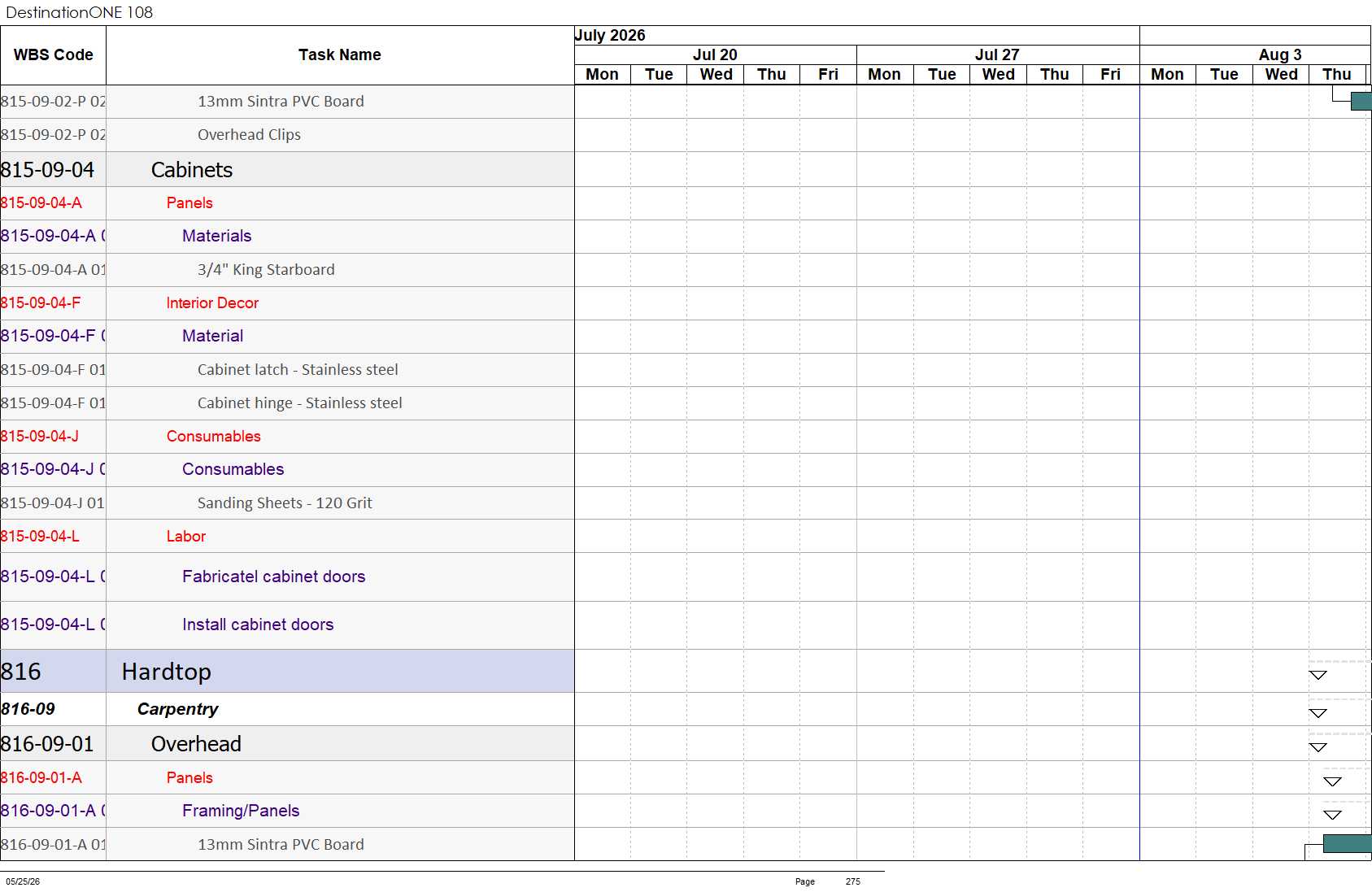
Task: Click Tue under Aug 3 header
Action: tap(1224, 74)
